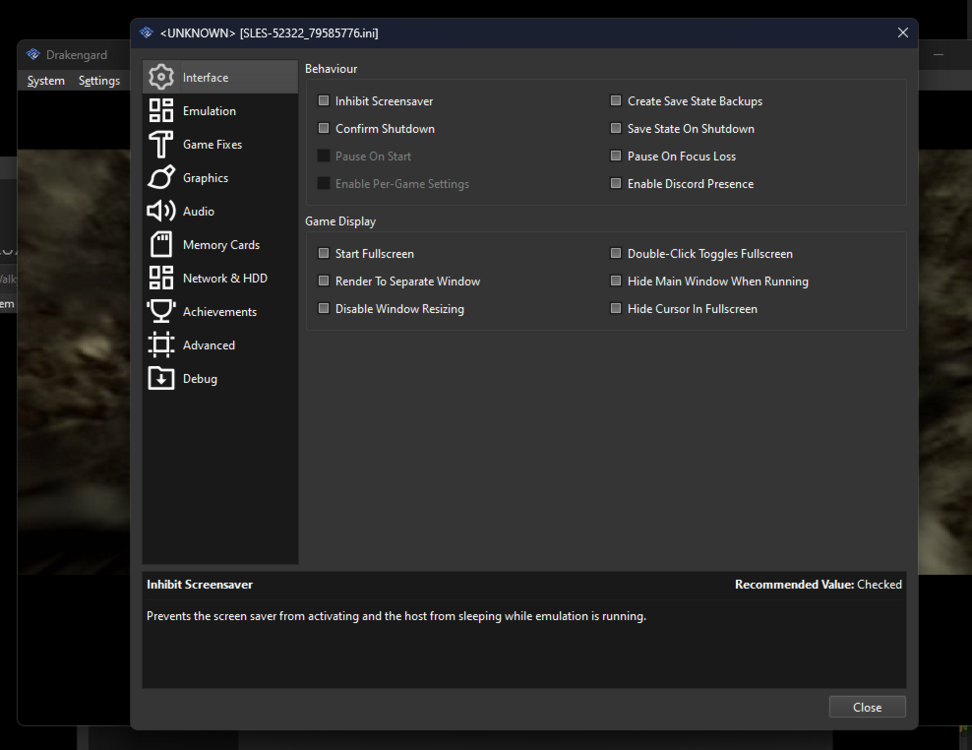The width and height of the screenshot is (972, 750).
Task: Open the Debug settings icon
Action: (x=161, y=379)
